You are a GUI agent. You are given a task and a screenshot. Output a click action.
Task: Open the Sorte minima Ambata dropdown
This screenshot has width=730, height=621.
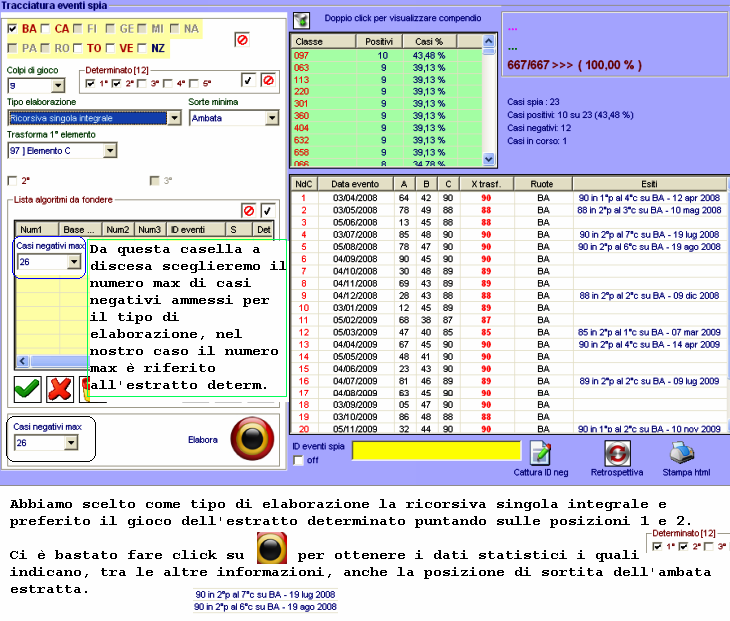pos(272,118)
